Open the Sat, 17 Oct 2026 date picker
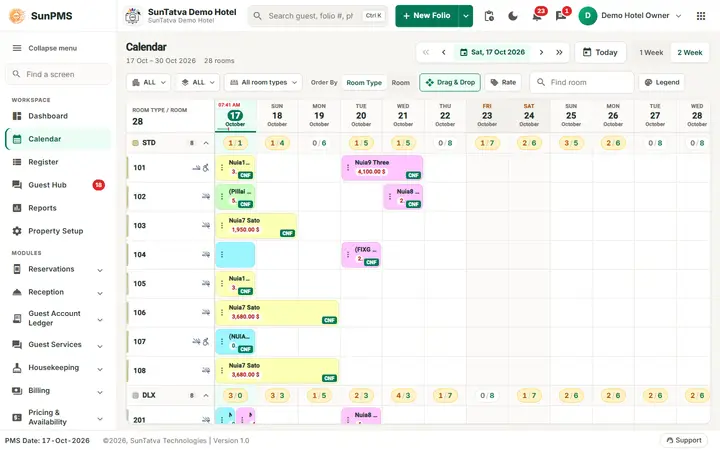This screenshot has width=720, height=450. pos(492,52)
